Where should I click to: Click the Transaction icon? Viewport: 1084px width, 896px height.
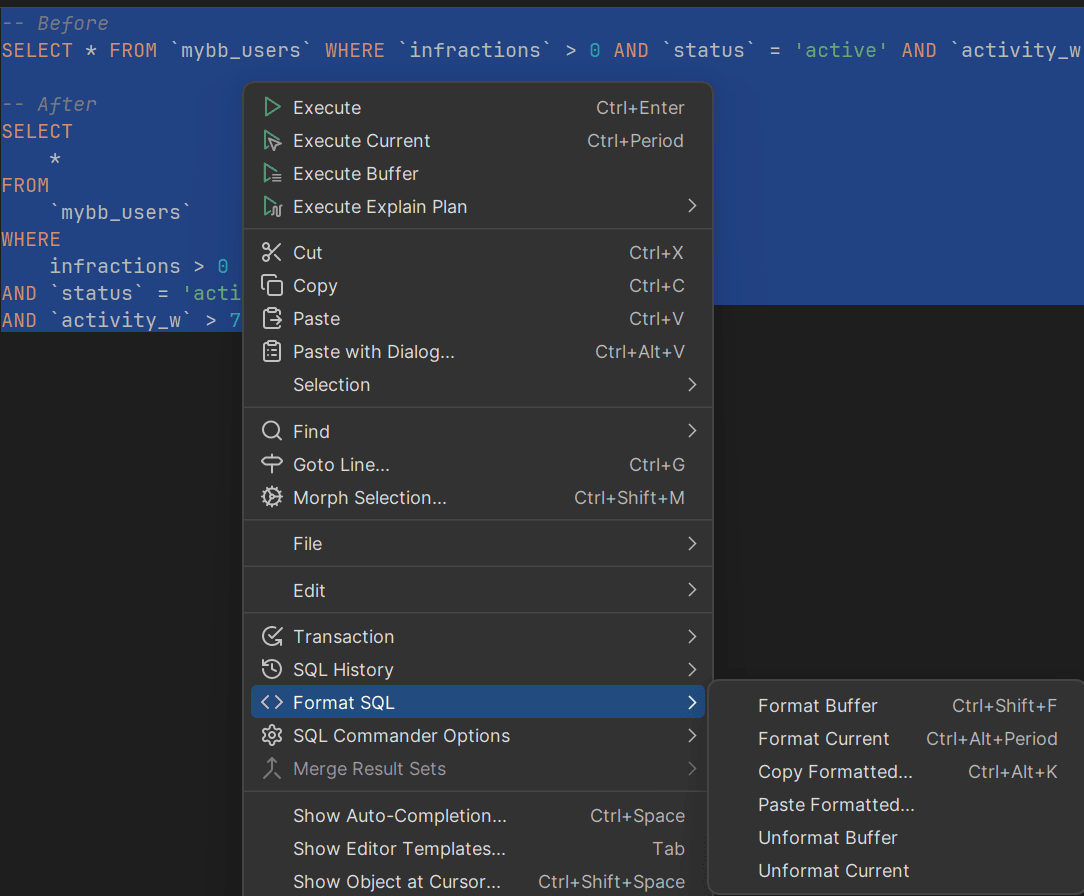272,636
